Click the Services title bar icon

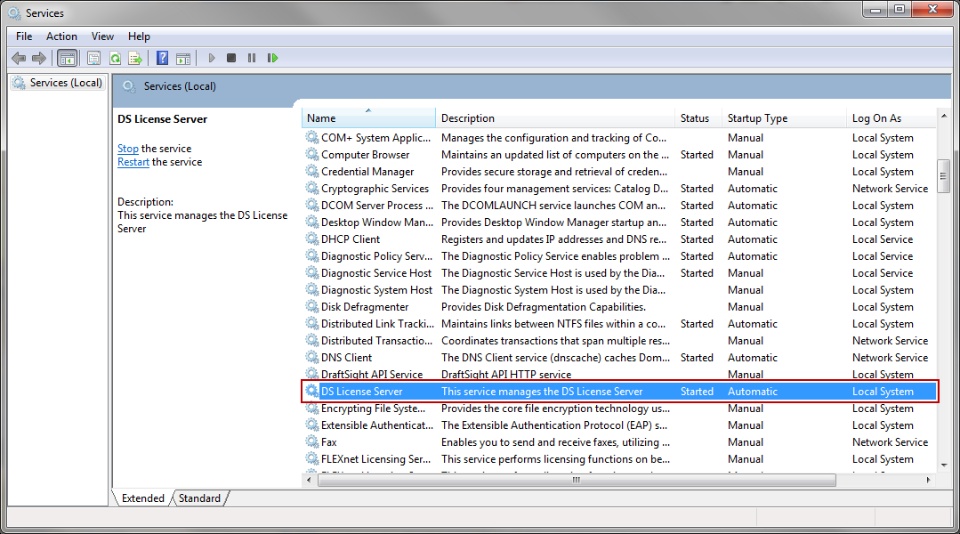tap(14, 13)
